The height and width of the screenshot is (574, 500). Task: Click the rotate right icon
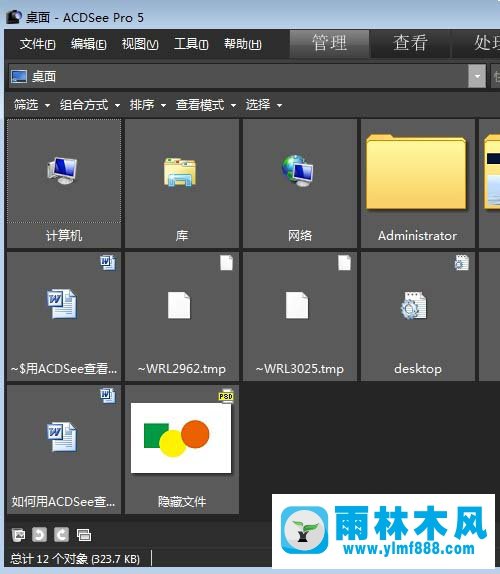[x=61, y=535]
